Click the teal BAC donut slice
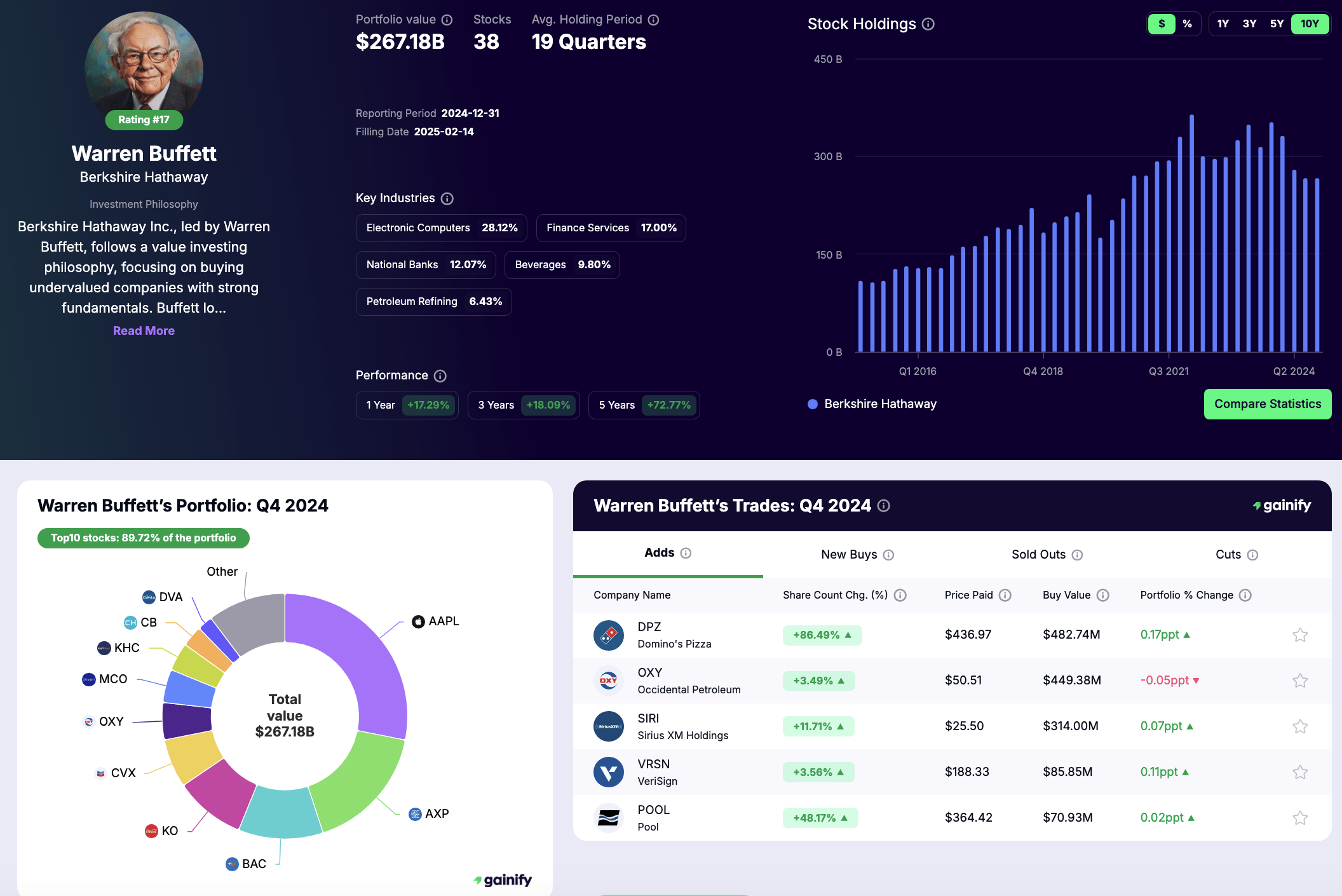The height and width of the screenshot is (896, 1342). coord(281,813)
